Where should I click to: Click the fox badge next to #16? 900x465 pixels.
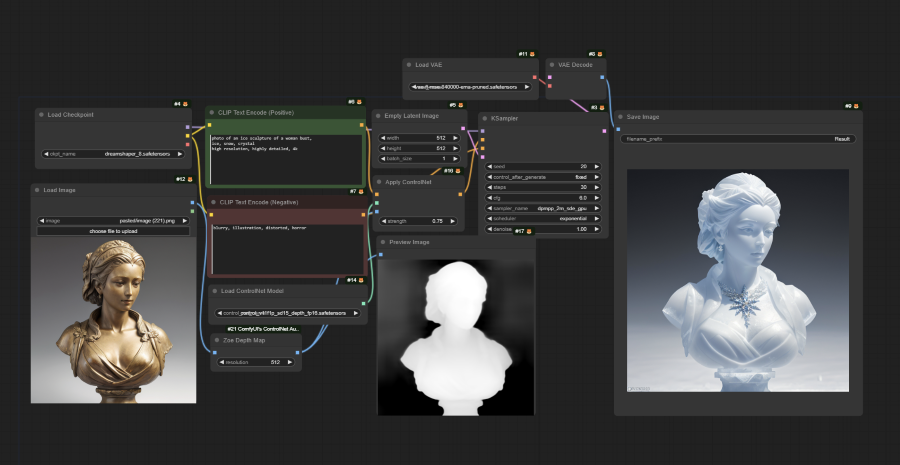click(x=458, y=171)
